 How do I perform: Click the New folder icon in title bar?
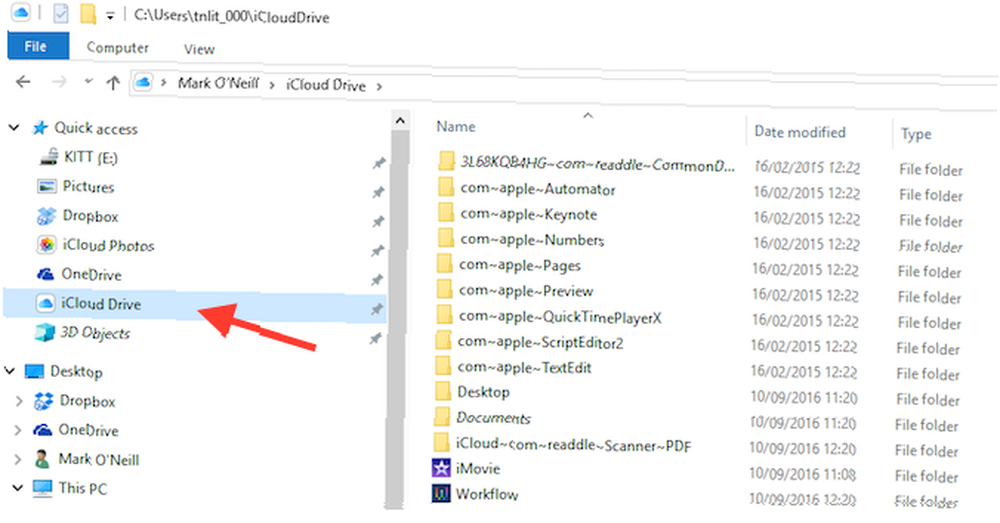click(88, 13)
